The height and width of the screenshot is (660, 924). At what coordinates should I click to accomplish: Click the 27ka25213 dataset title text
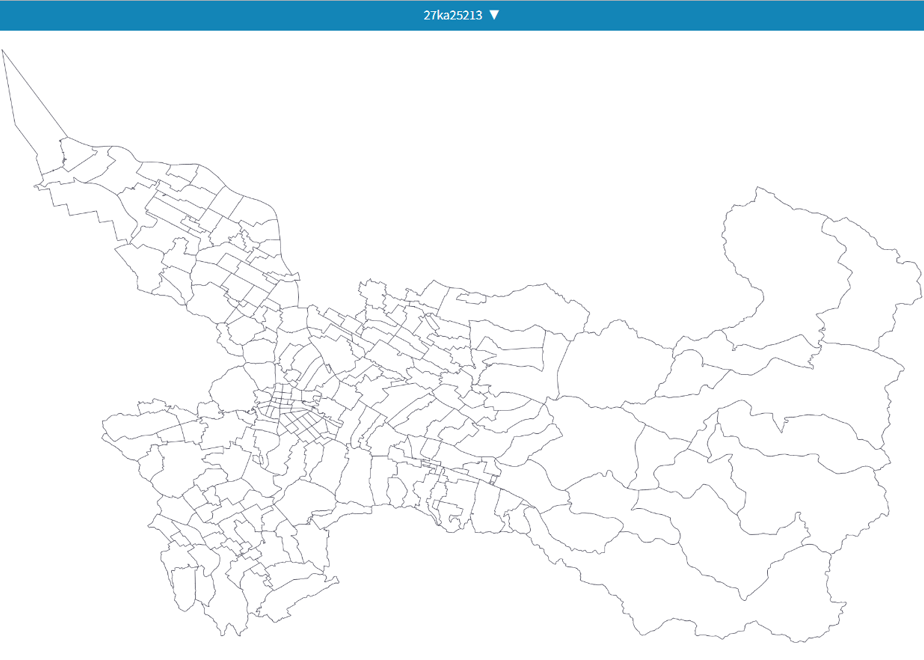[453, 15]
